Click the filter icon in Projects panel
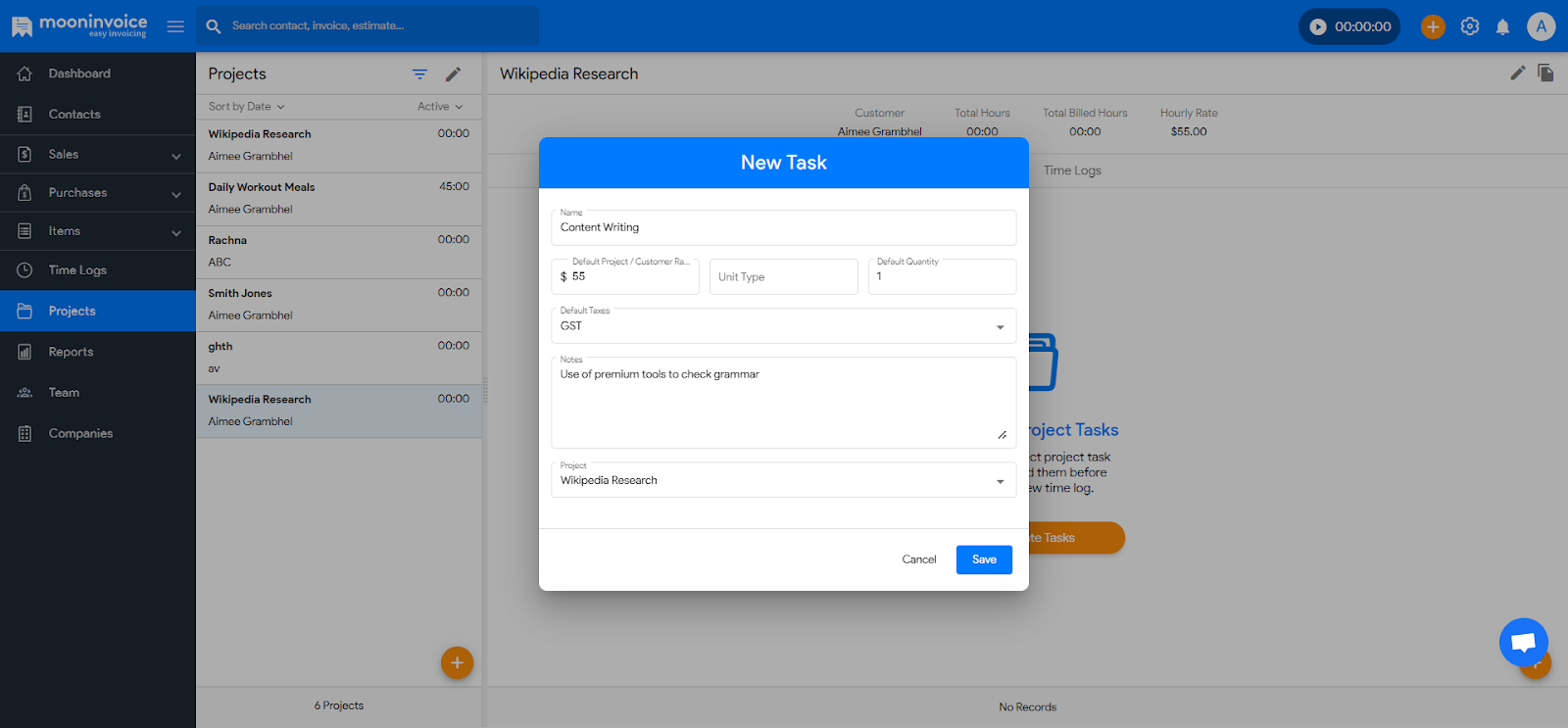Image resolution: width=1568 pixels, height=728 pixels. [x=419, y=74]
